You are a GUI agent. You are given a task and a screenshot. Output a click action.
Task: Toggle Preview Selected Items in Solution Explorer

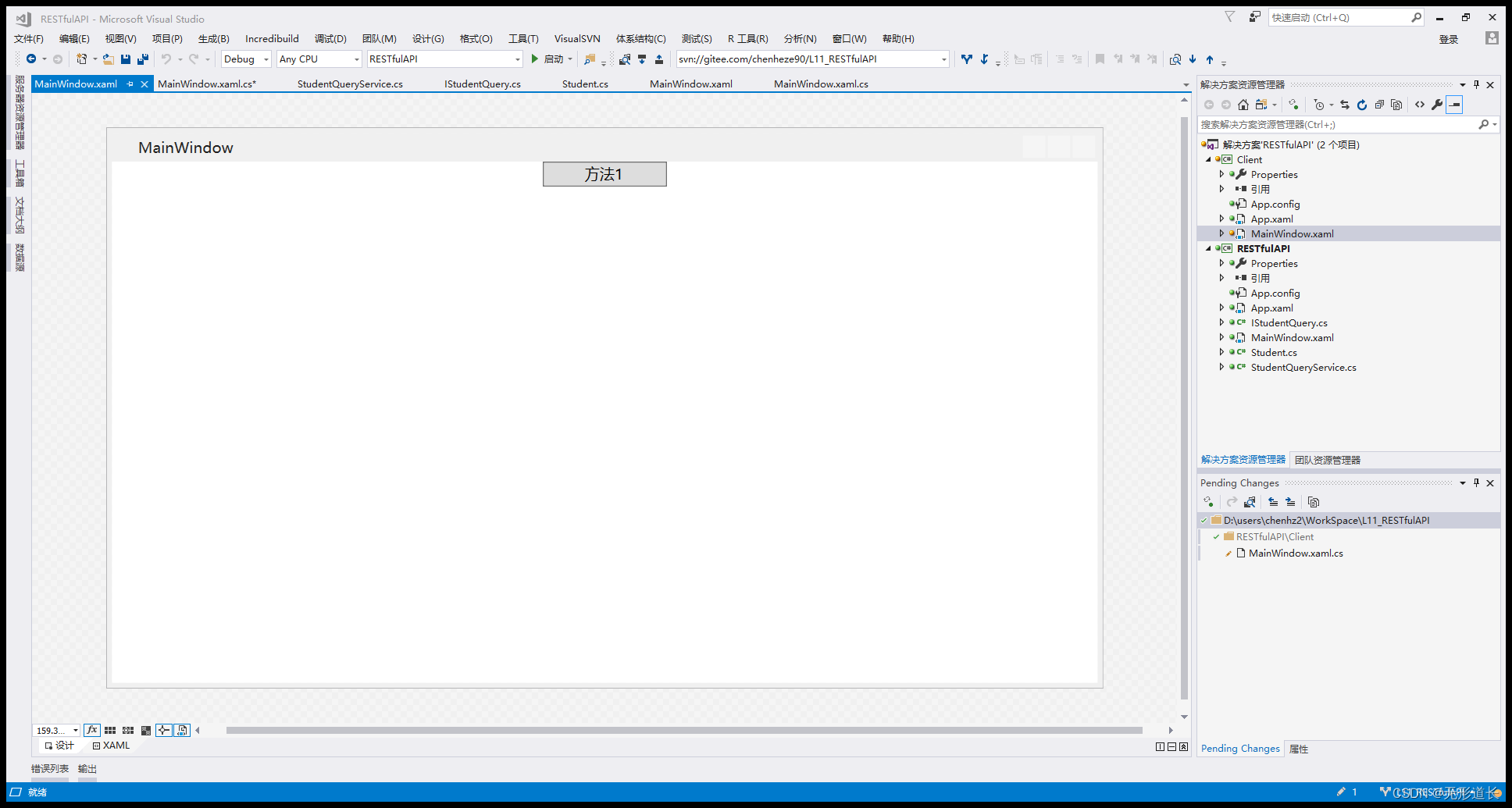click(x=1454, y=105)
